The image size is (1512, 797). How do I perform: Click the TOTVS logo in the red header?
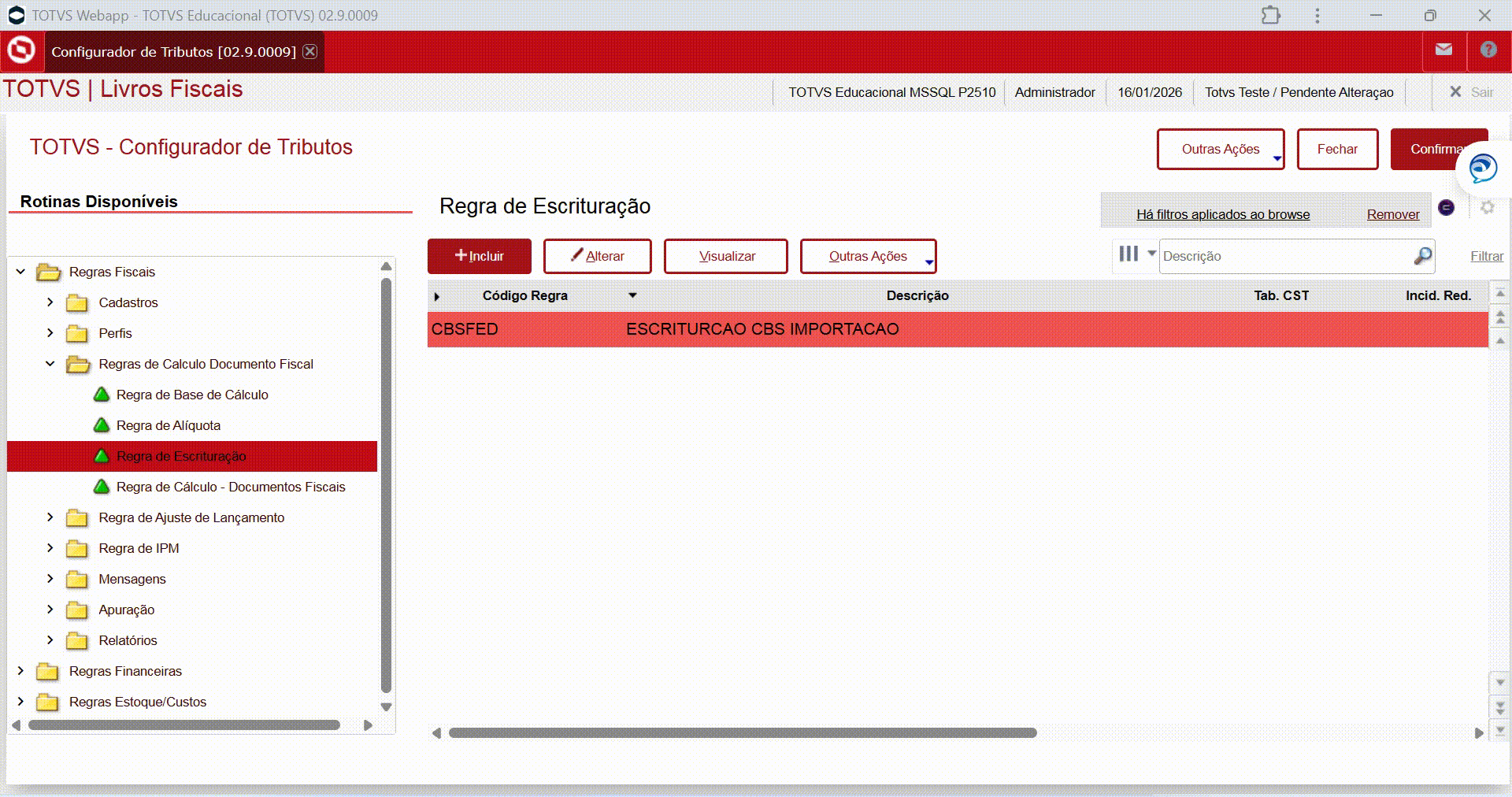pyautogui.click(x=21, y=50)
